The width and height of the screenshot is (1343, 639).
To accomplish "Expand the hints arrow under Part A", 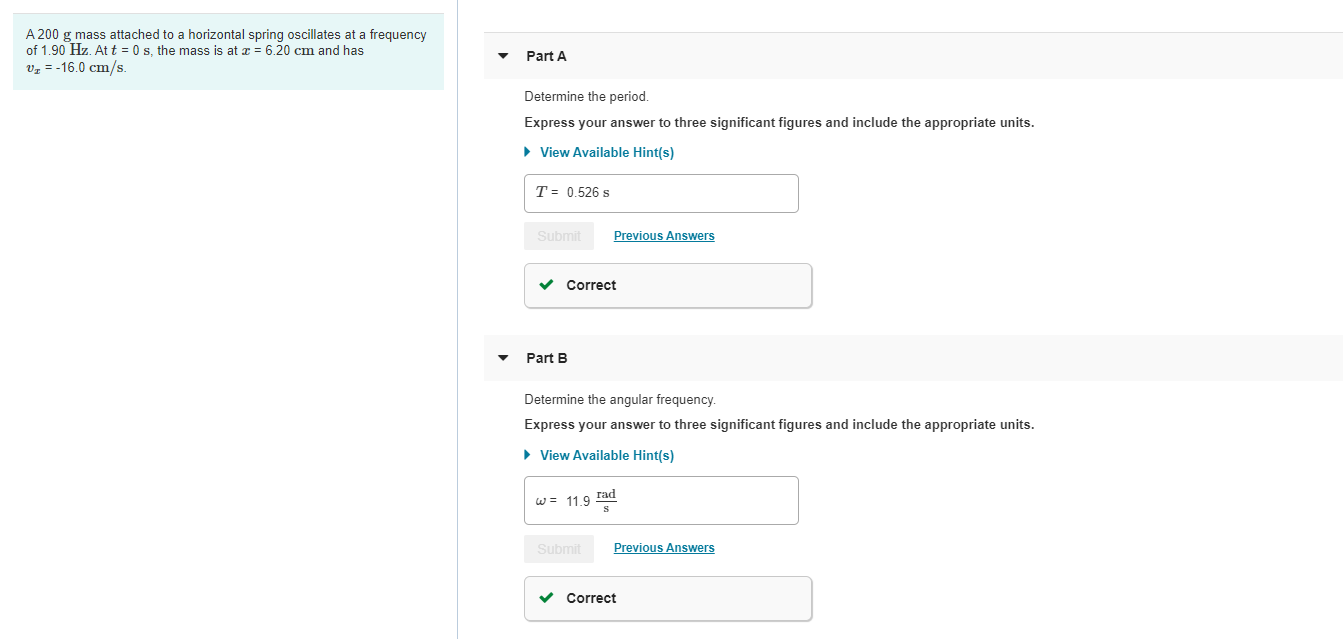I will pos(528,152).
